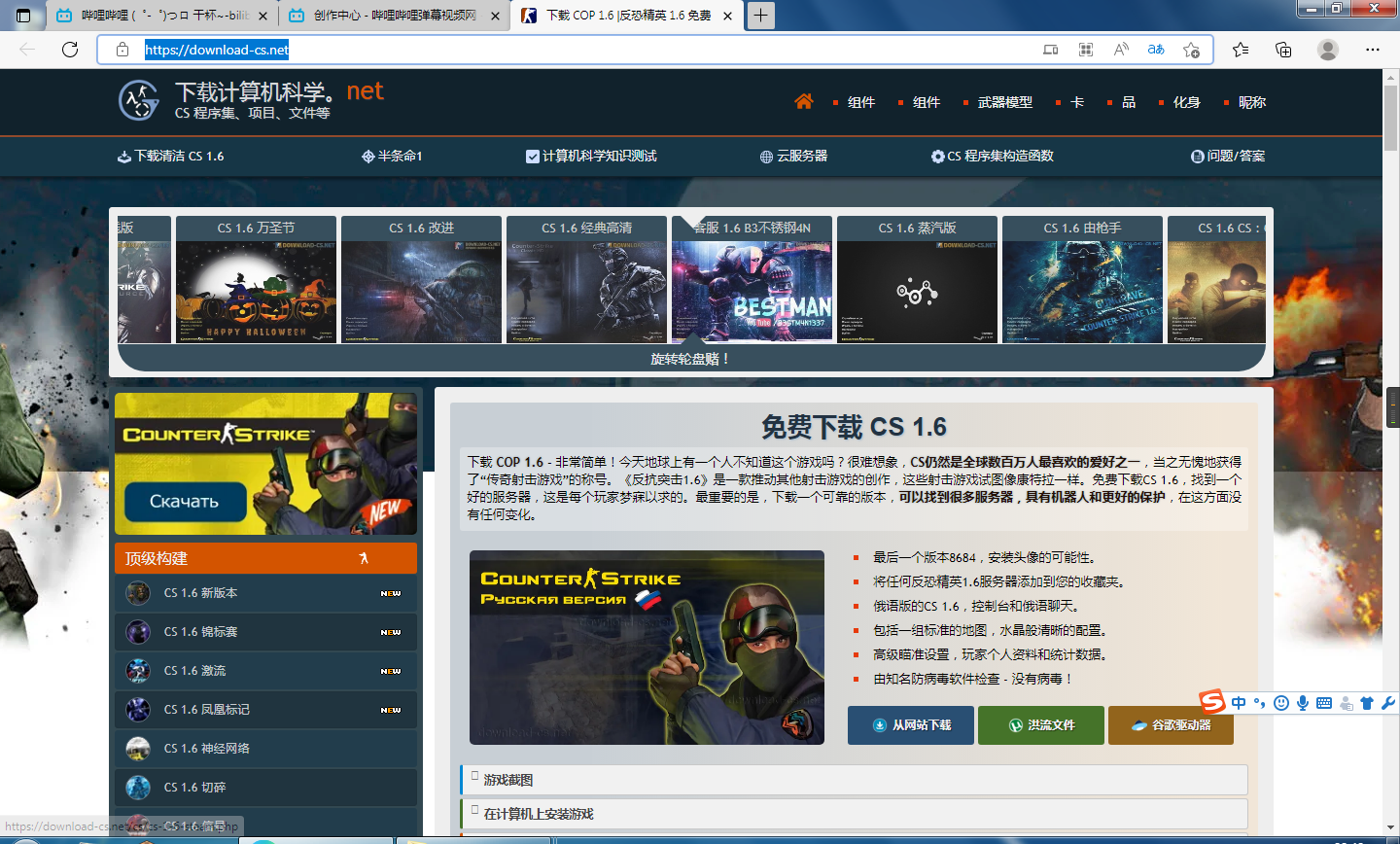Open the 问题/答案 link
The image size is (1400, 844).
1228,156
